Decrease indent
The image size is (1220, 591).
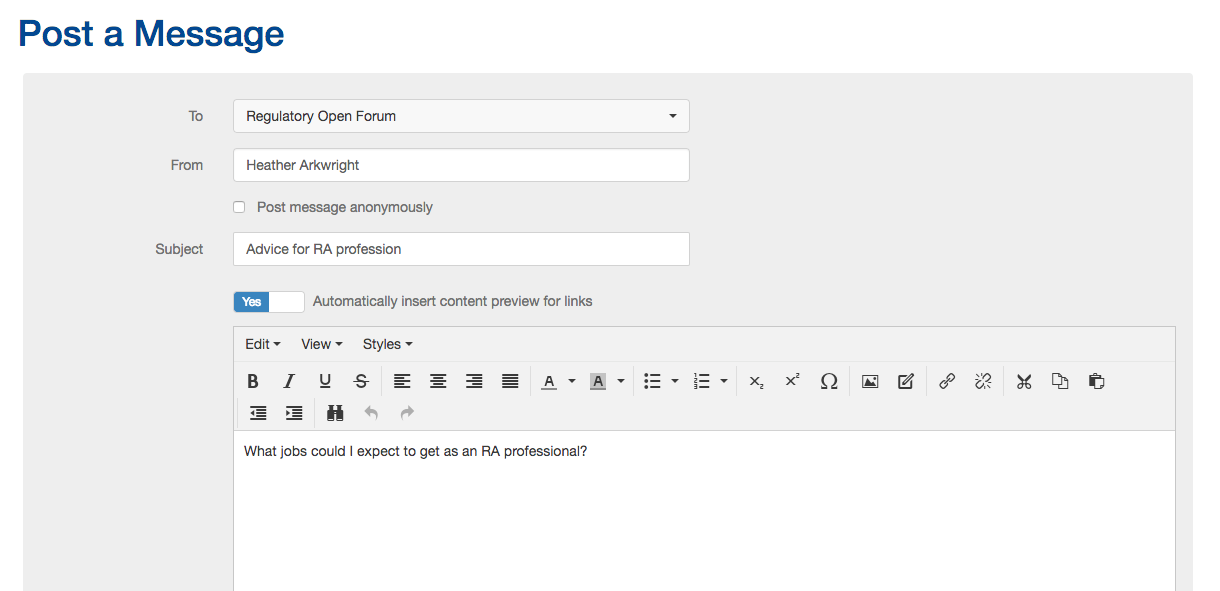(258, 412)
